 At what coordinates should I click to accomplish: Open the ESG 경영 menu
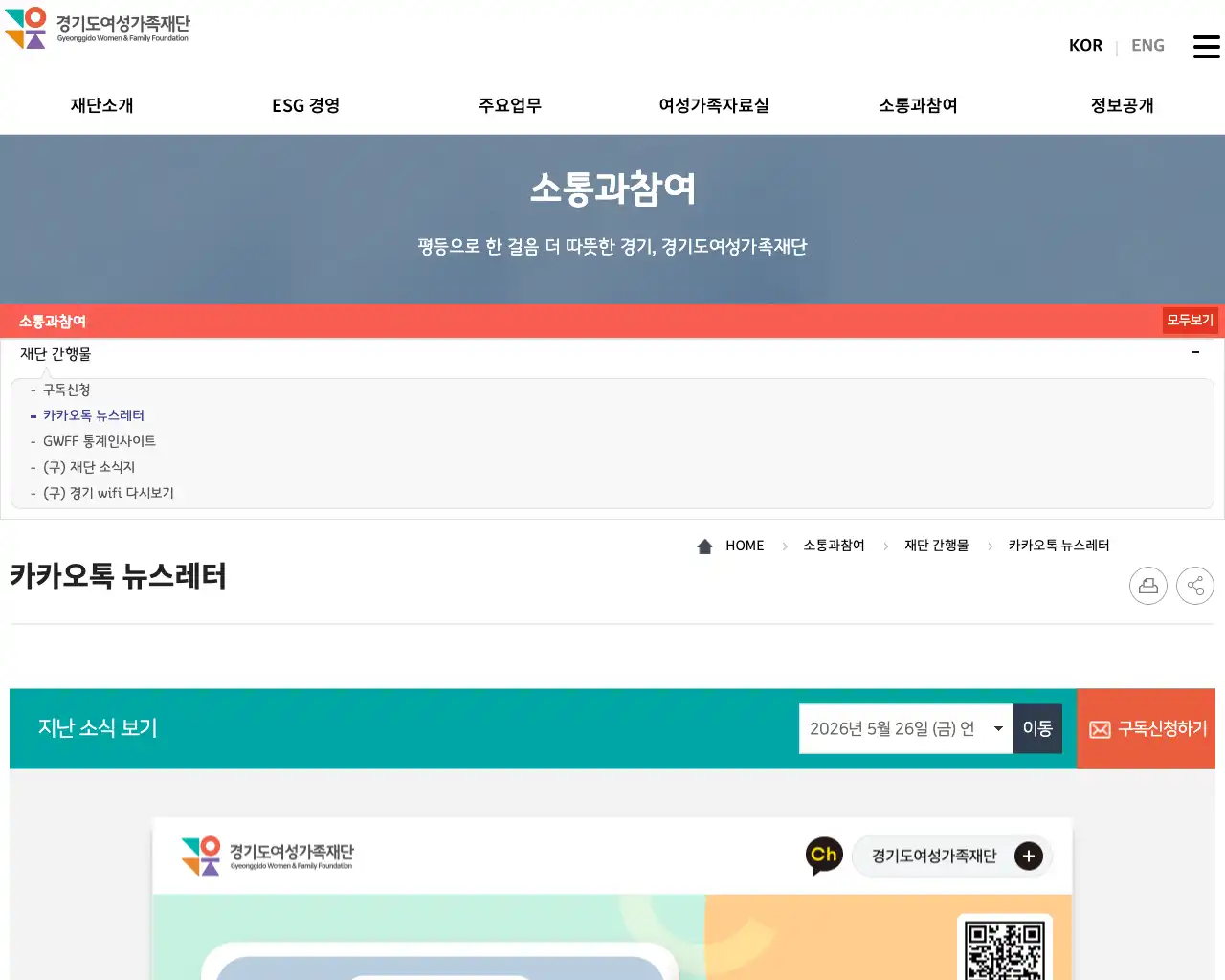tap(306, 105)
